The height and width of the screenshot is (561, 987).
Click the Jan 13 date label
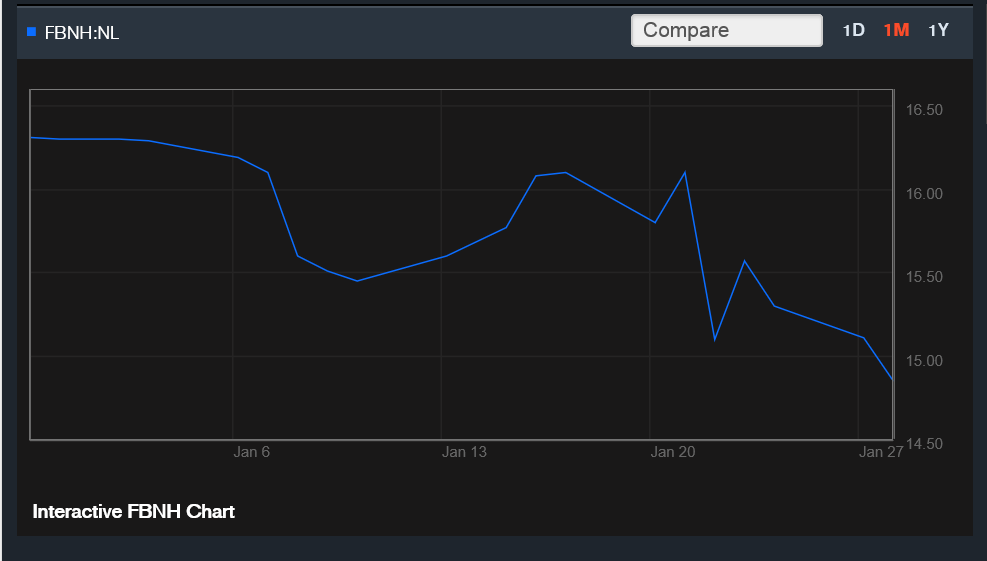pos(464,452)
